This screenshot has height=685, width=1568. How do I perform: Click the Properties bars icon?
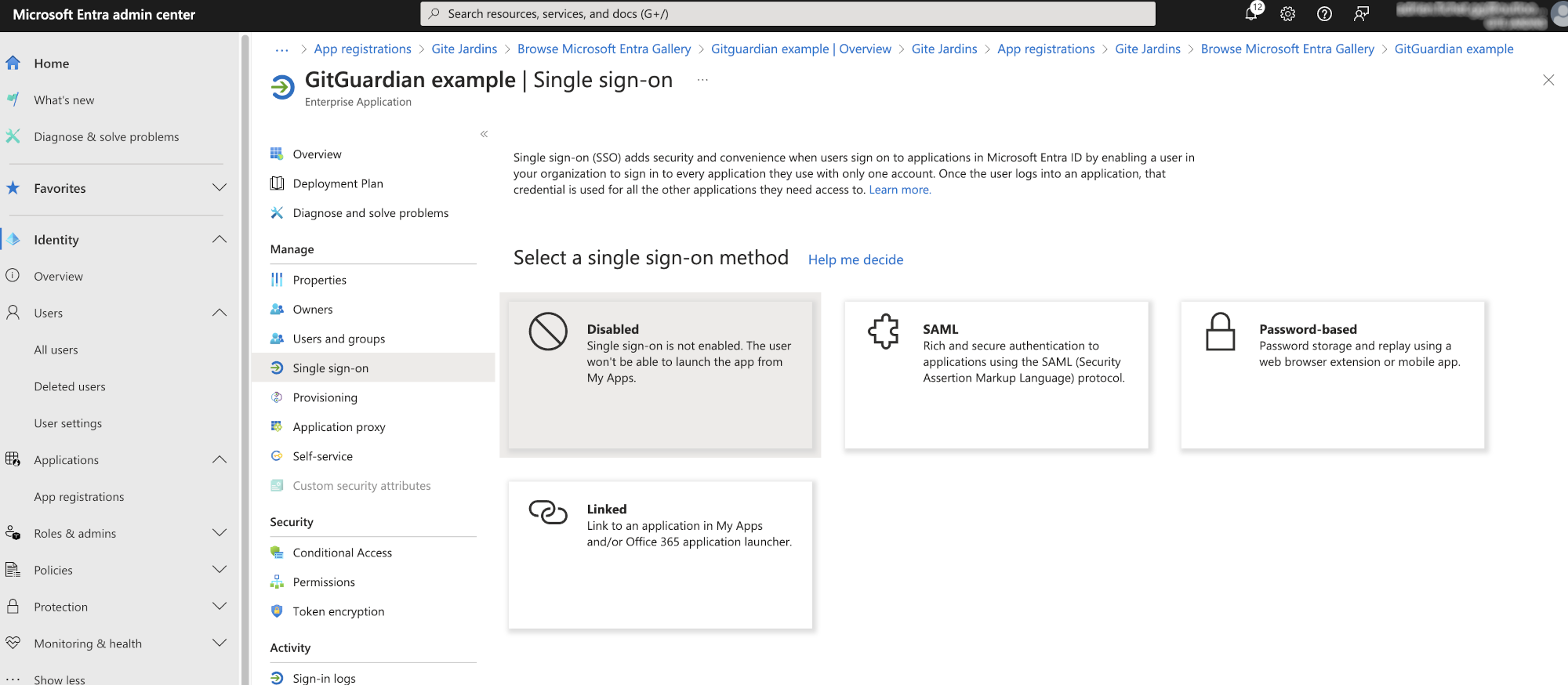(x=277, y=280)
